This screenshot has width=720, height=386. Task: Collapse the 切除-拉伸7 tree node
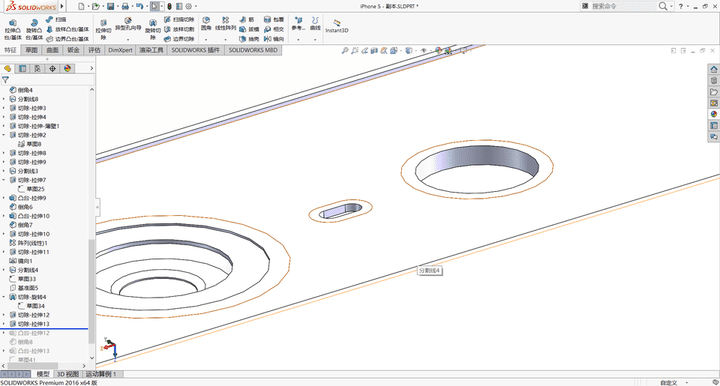(x=4, y=180)
